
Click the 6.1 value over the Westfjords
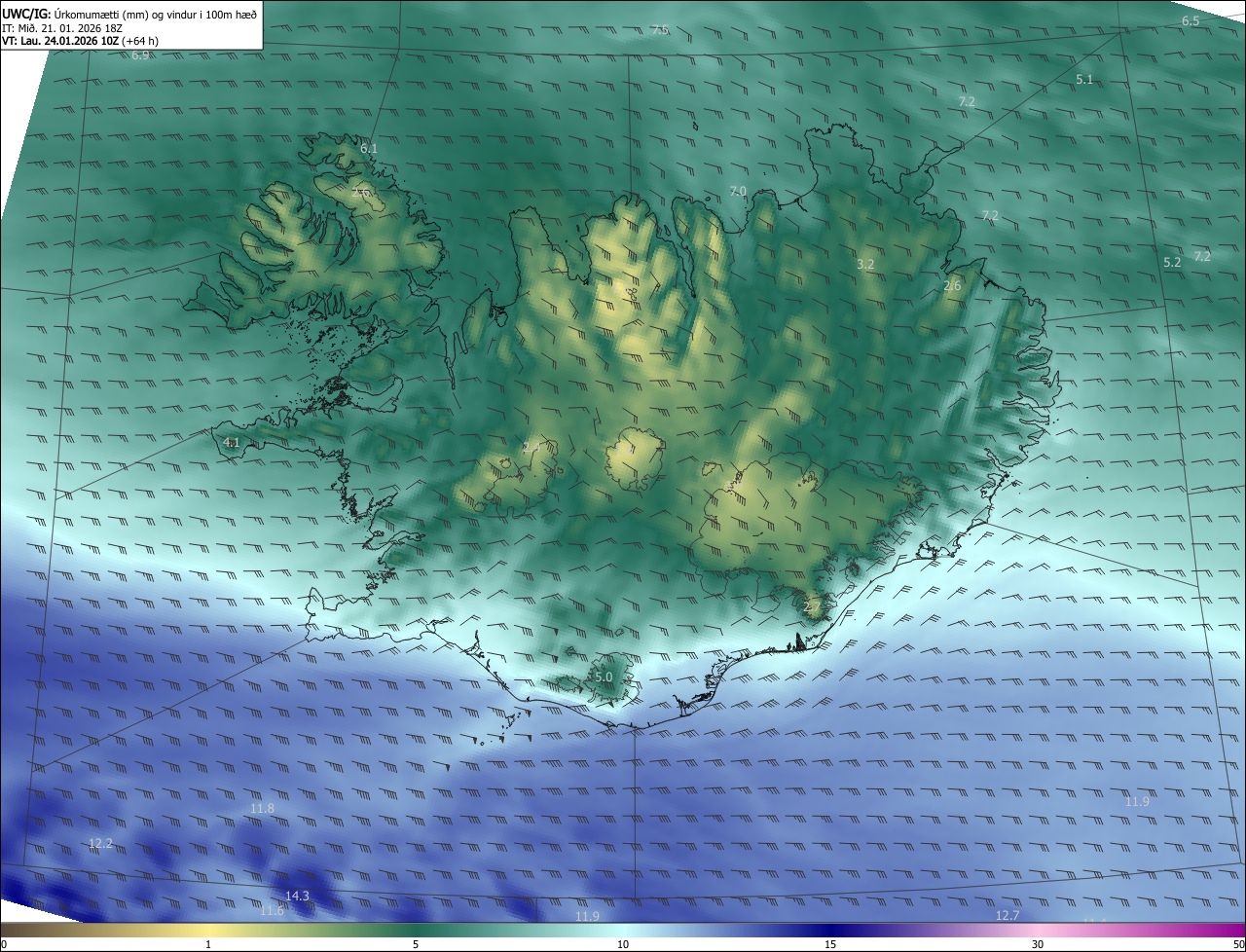(368, 148)
